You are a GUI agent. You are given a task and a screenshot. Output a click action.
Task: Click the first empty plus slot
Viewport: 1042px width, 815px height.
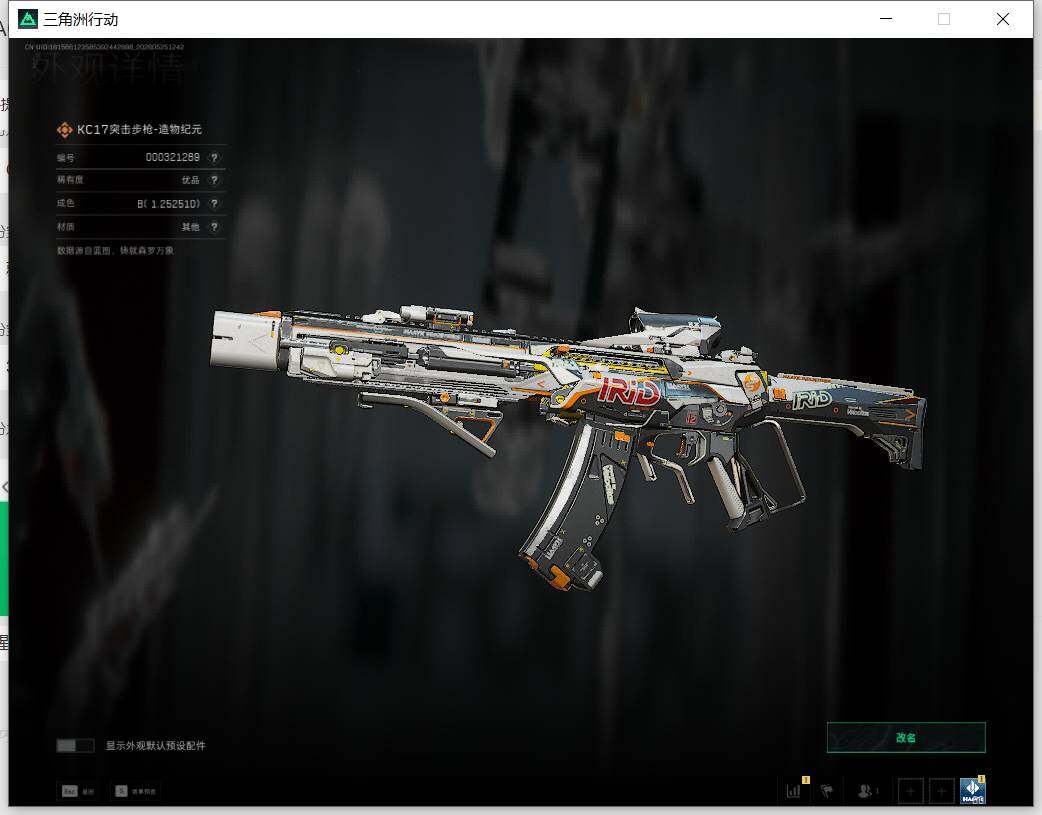[910, 791]
